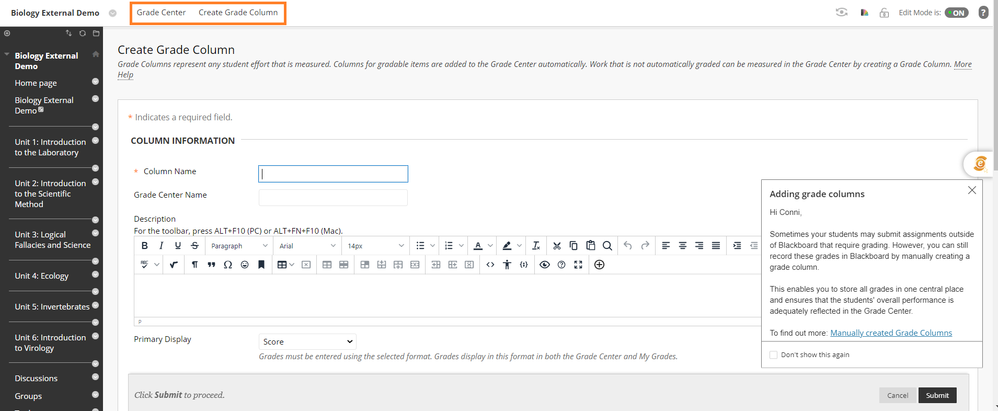Expand numbered list style options
Image resolution: width=998 pixels, height=411 pixels.
click(x=462, y=246)
